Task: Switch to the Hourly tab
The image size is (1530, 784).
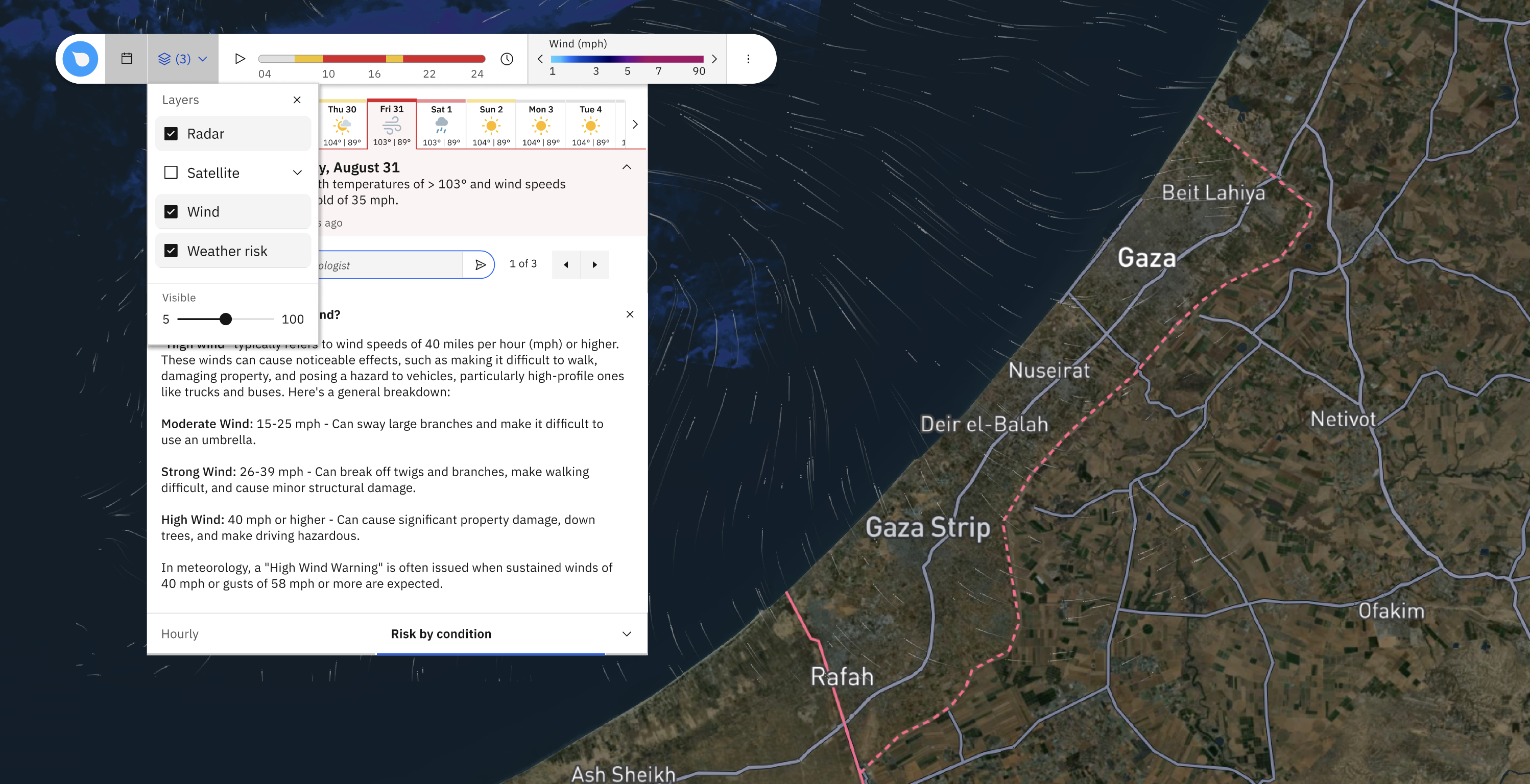Action: coord(180,634)
